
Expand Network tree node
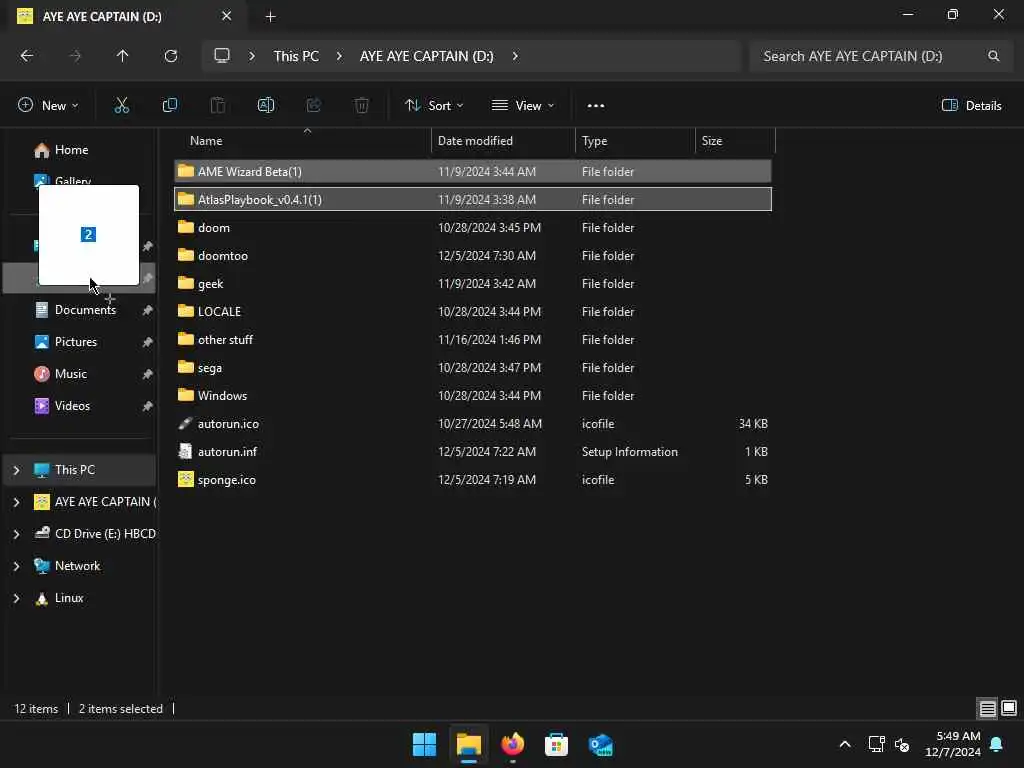(x=16, y=566)
